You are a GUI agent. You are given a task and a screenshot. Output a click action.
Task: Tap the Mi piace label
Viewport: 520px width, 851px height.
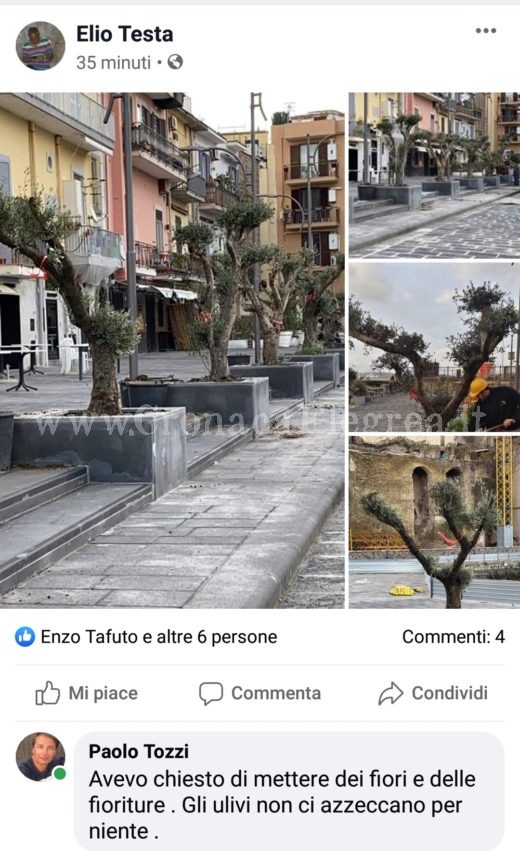[x=103, y=693]
